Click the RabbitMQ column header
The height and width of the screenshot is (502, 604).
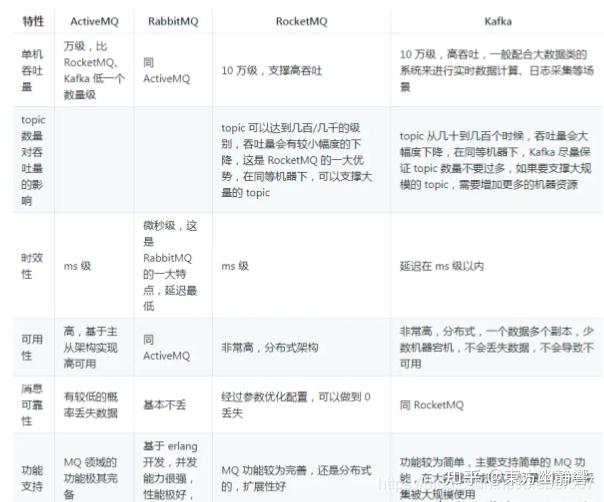click(x=173, y=21)
